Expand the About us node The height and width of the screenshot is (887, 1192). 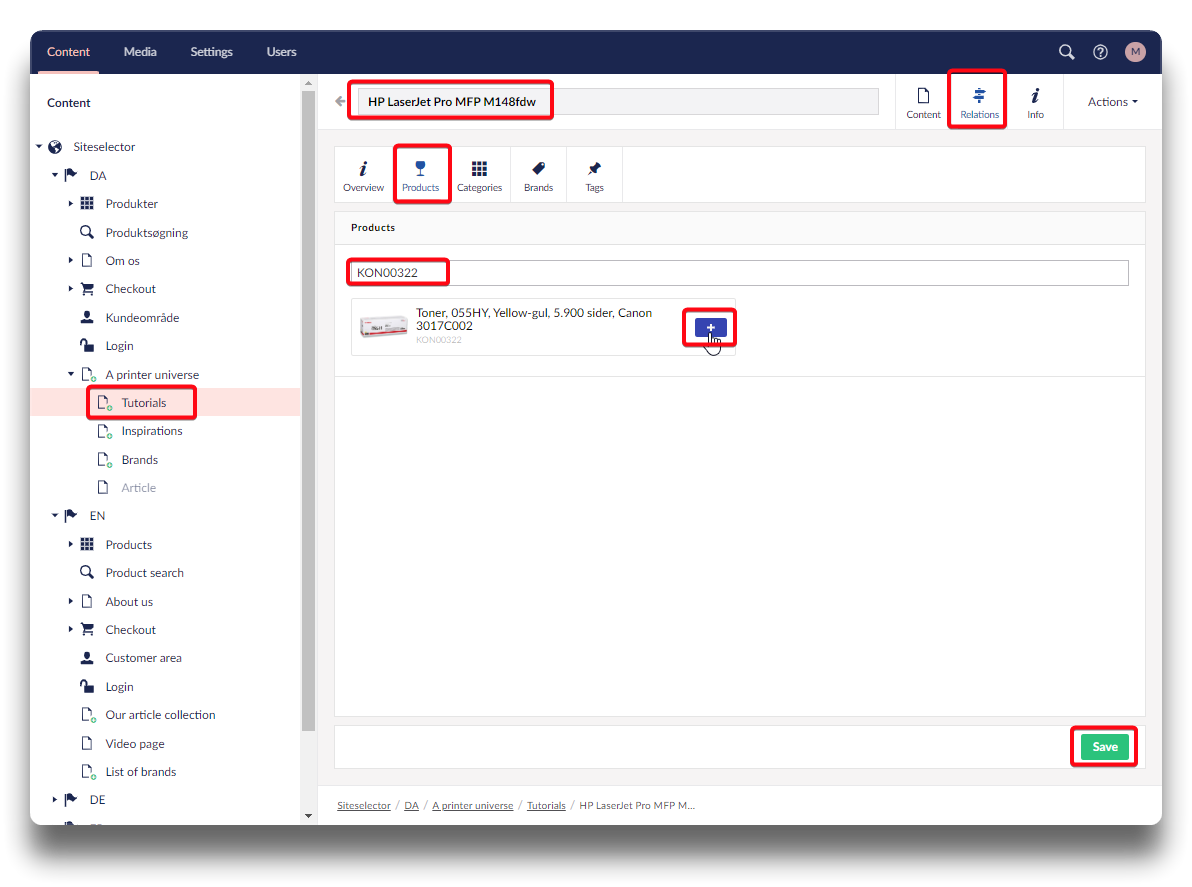pyautogui.click(x=71, y=601)
